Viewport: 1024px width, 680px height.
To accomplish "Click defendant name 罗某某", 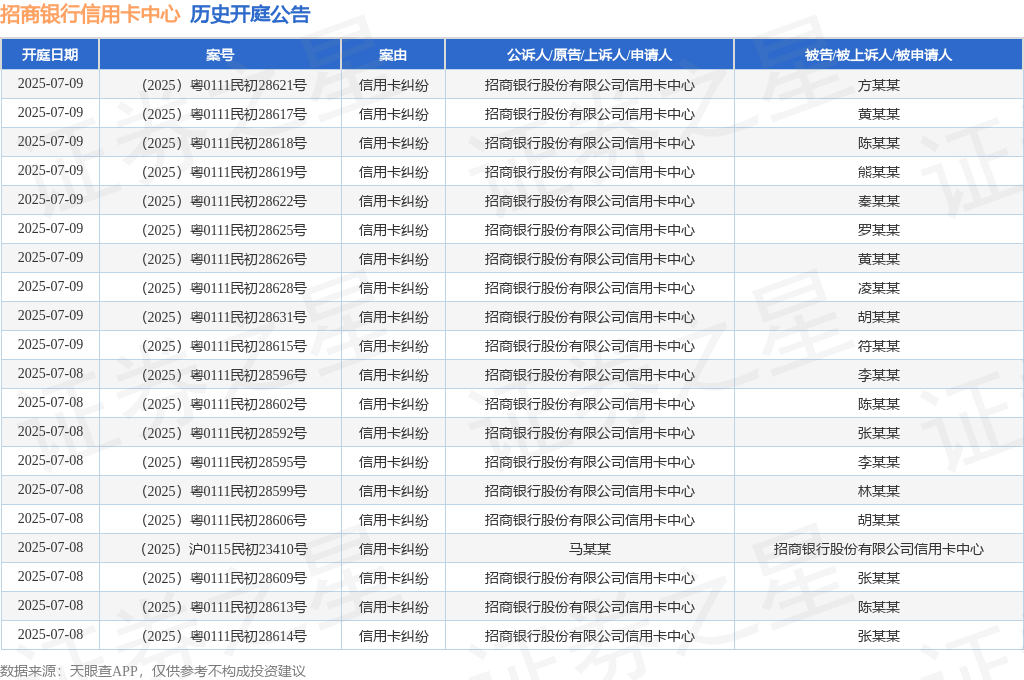I will pos(878,230).
